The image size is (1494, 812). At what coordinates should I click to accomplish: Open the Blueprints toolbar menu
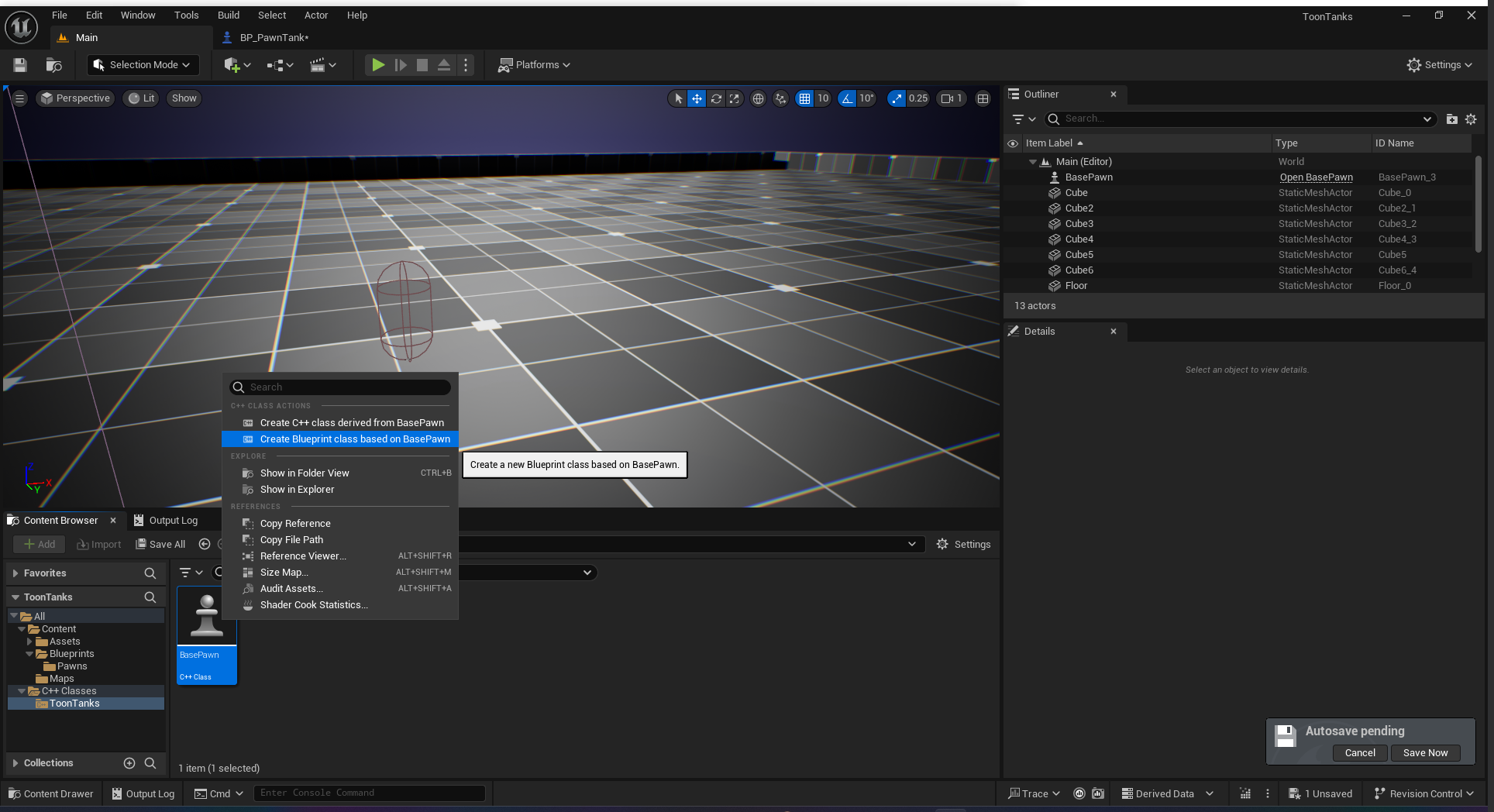[x=280, y=65]
